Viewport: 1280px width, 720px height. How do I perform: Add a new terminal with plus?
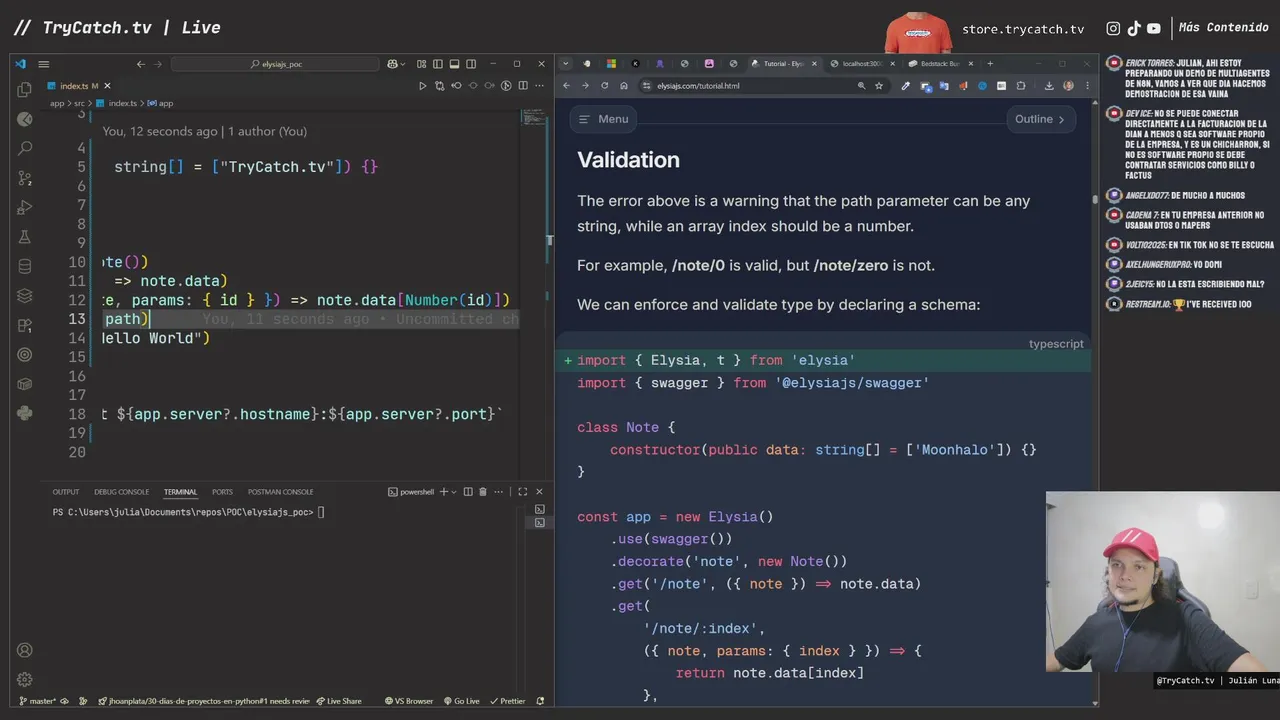(x=444, y=492)
